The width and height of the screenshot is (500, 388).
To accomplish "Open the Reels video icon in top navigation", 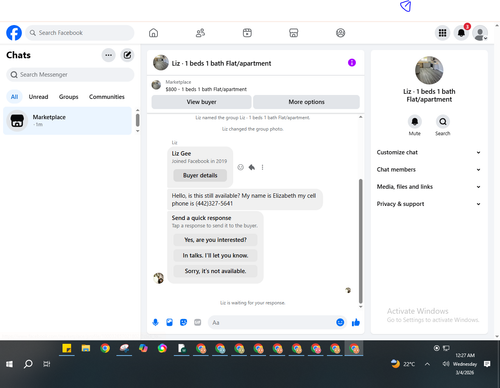I will pyautogui.click(x=247, y=33).
